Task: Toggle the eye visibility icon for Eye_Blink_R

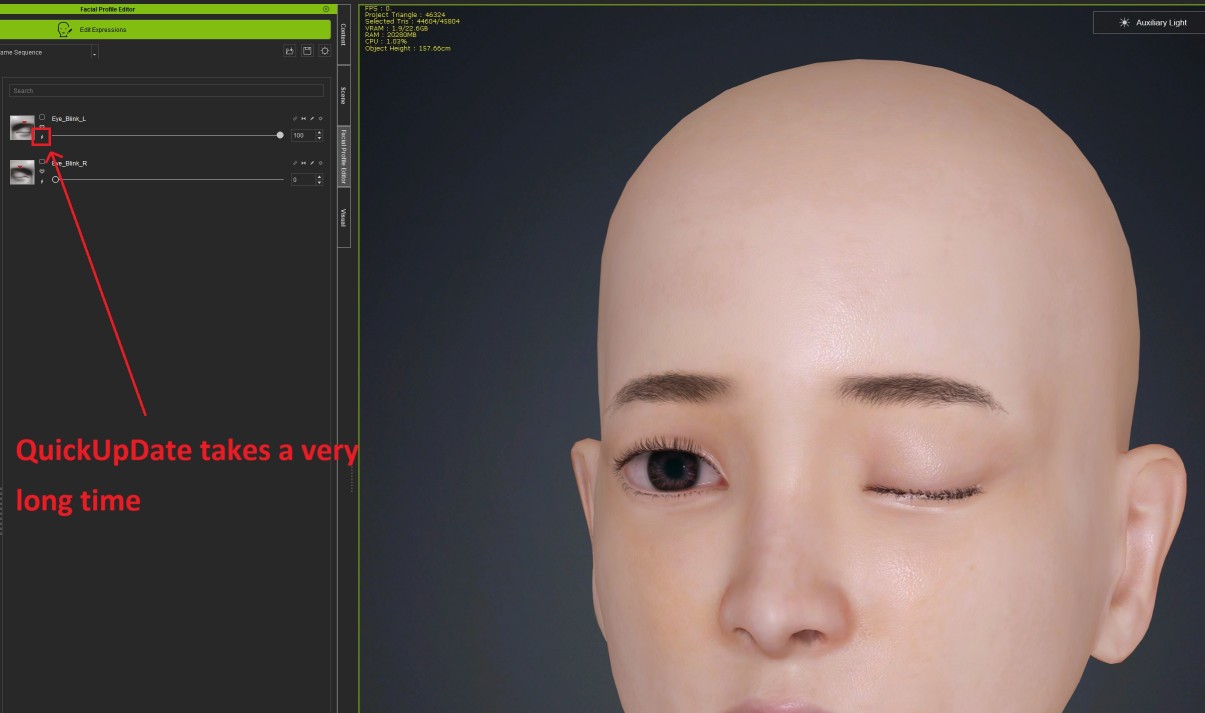Action: tap(42, 171)
